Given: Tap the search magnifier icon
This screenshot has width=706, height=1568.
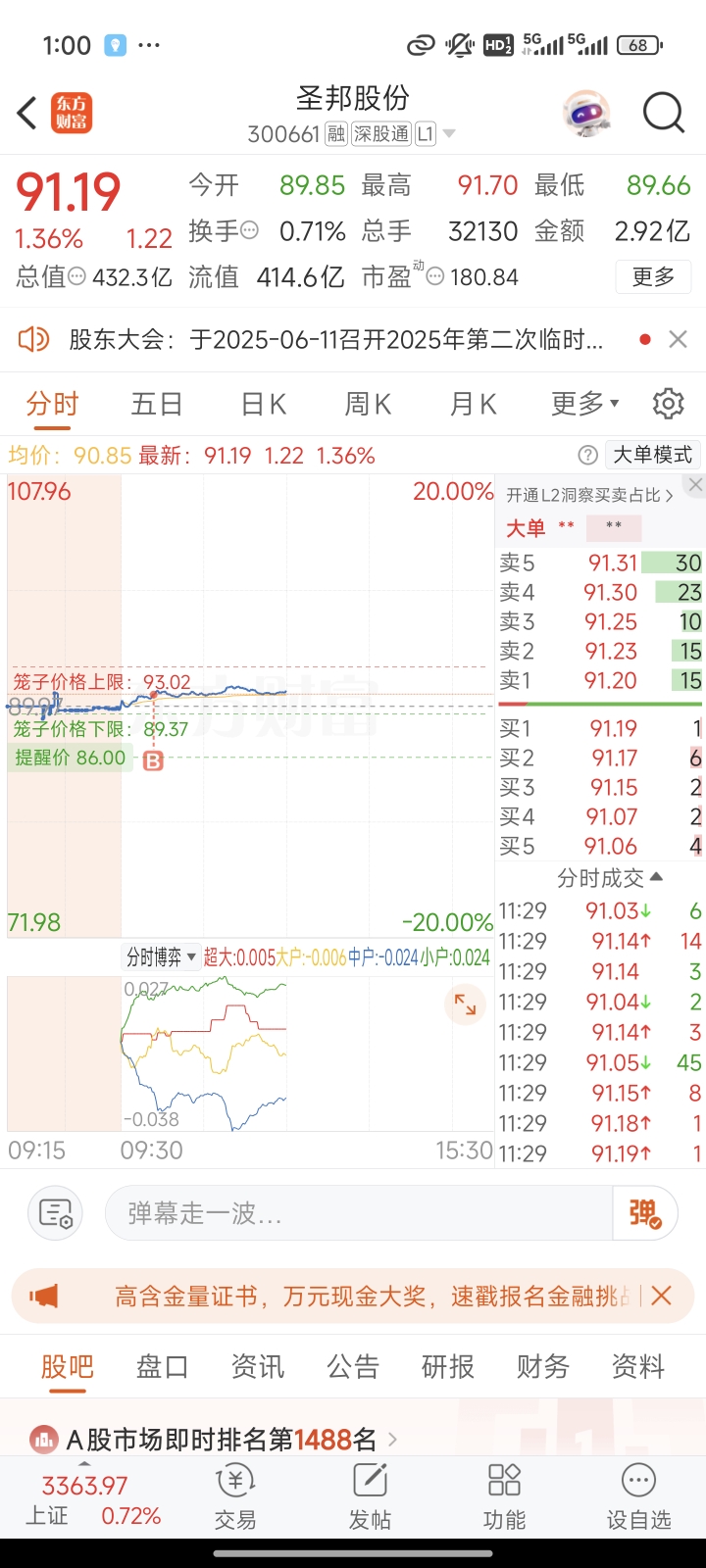Looking at the screenshot, I should [664, 113].
